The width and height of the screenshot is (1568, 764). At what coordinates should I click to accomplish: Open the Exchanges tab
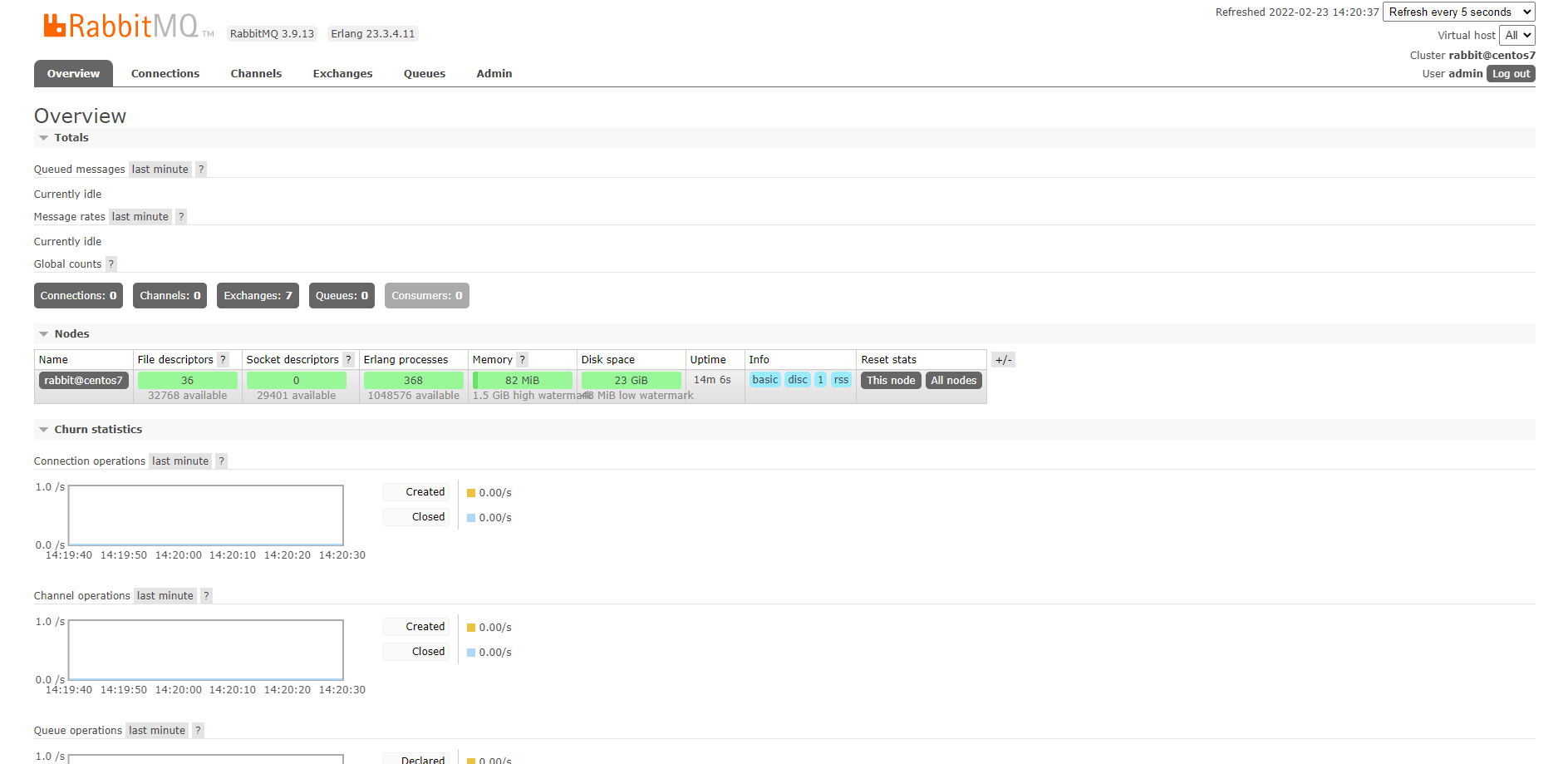[342, 74]
